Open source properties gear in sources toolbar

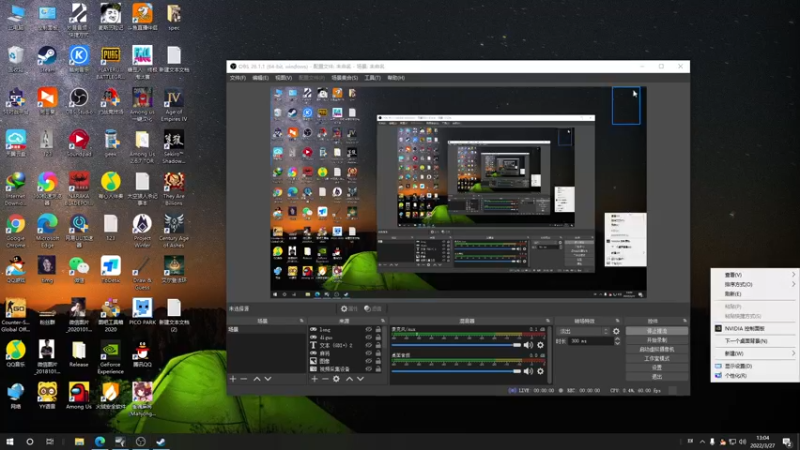[x=336, y=379]
